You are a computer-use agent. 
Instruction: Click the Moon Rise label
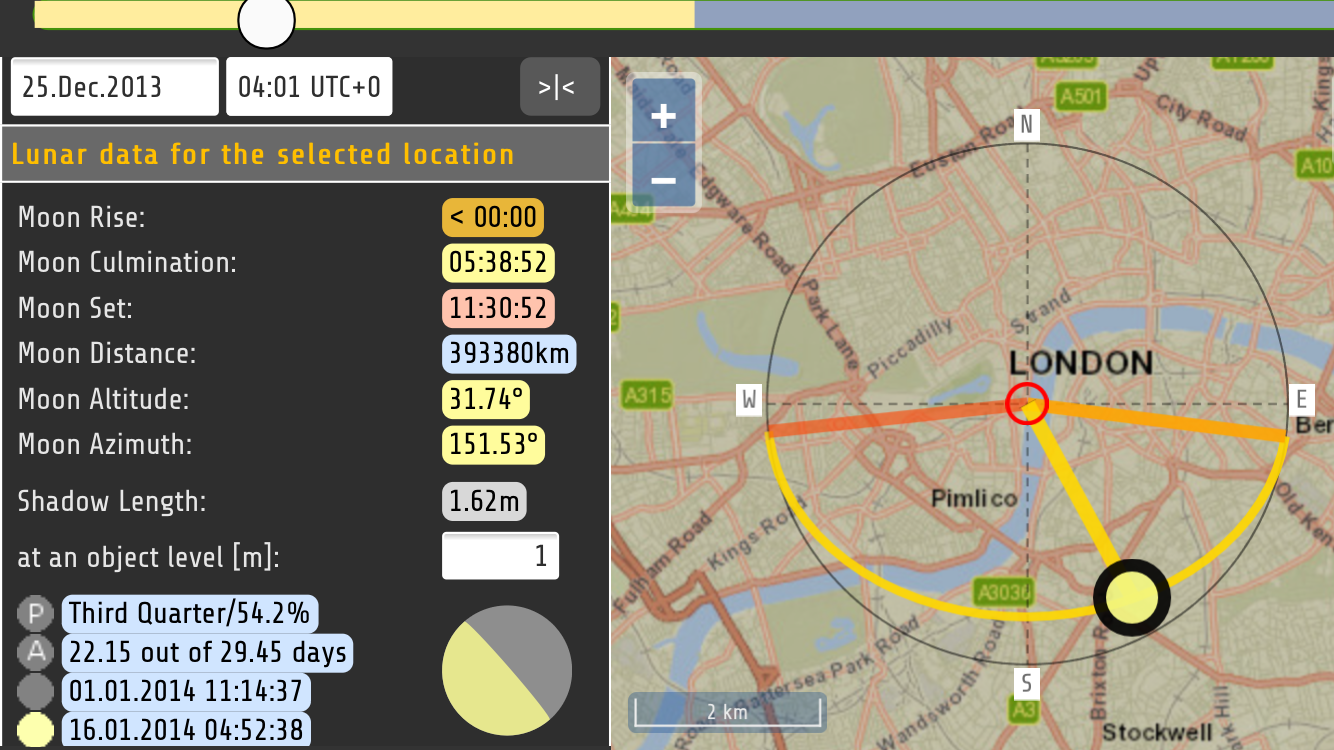point(81,217)
